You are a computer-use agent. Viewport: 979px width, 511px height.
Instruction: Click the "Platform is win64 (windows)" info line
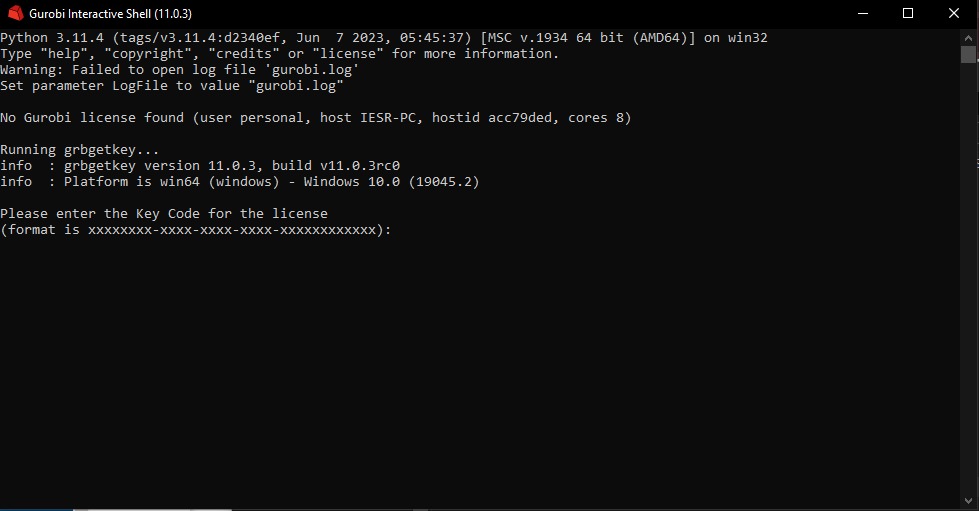[240, 182]
